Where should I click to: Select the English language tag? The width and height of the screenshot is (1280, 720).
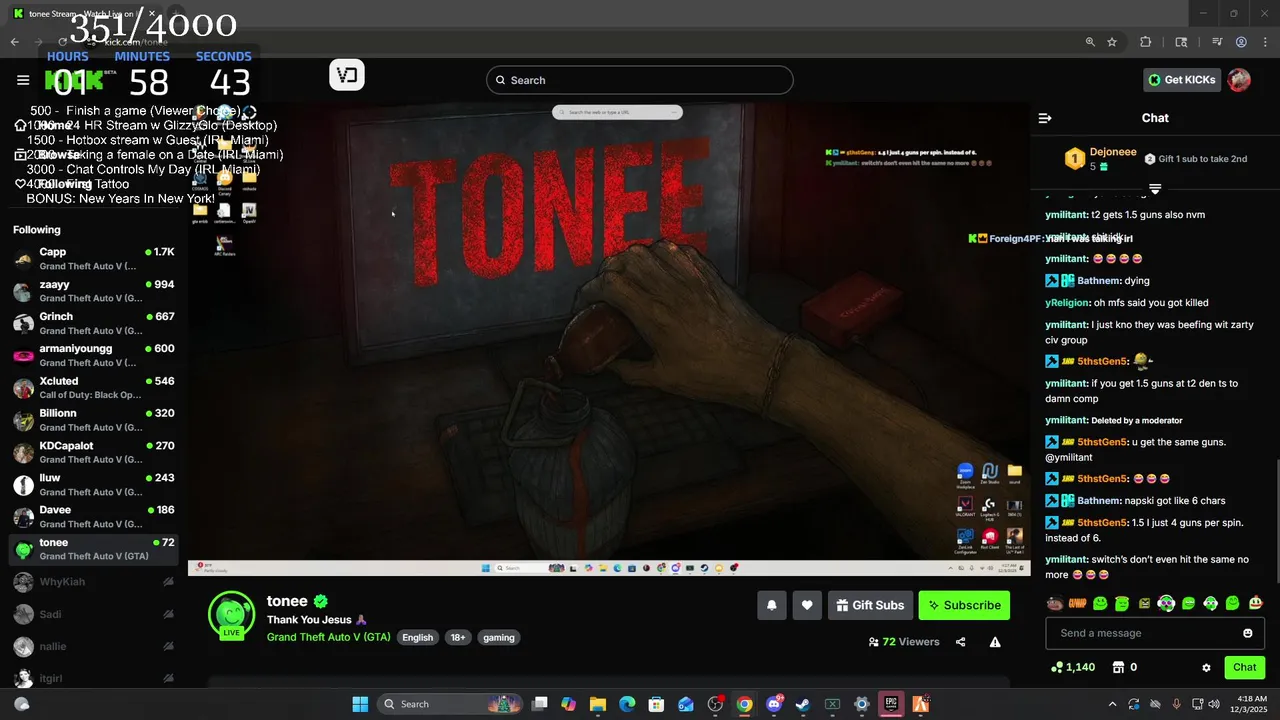[x=418, y=637]
